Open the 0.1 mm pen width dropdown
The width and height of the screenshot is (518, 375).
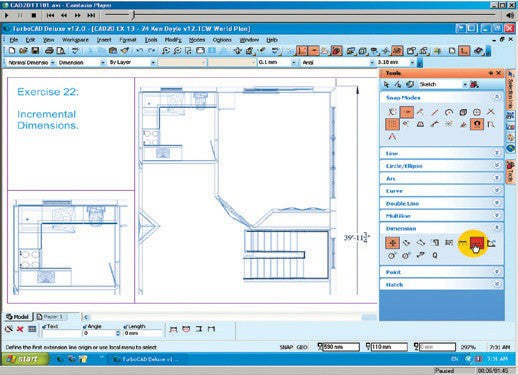tap(294, 62)
